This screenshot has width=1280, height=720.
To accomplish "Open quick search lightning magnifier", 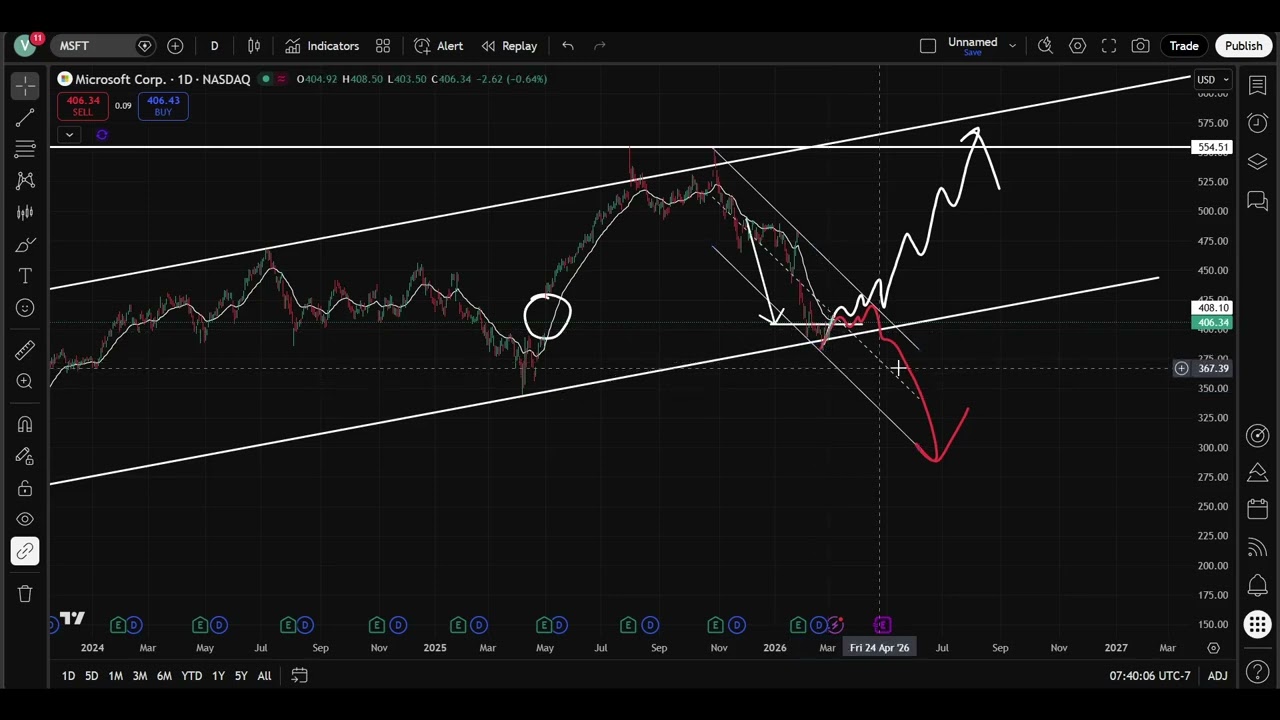I will pos(1045,46).
